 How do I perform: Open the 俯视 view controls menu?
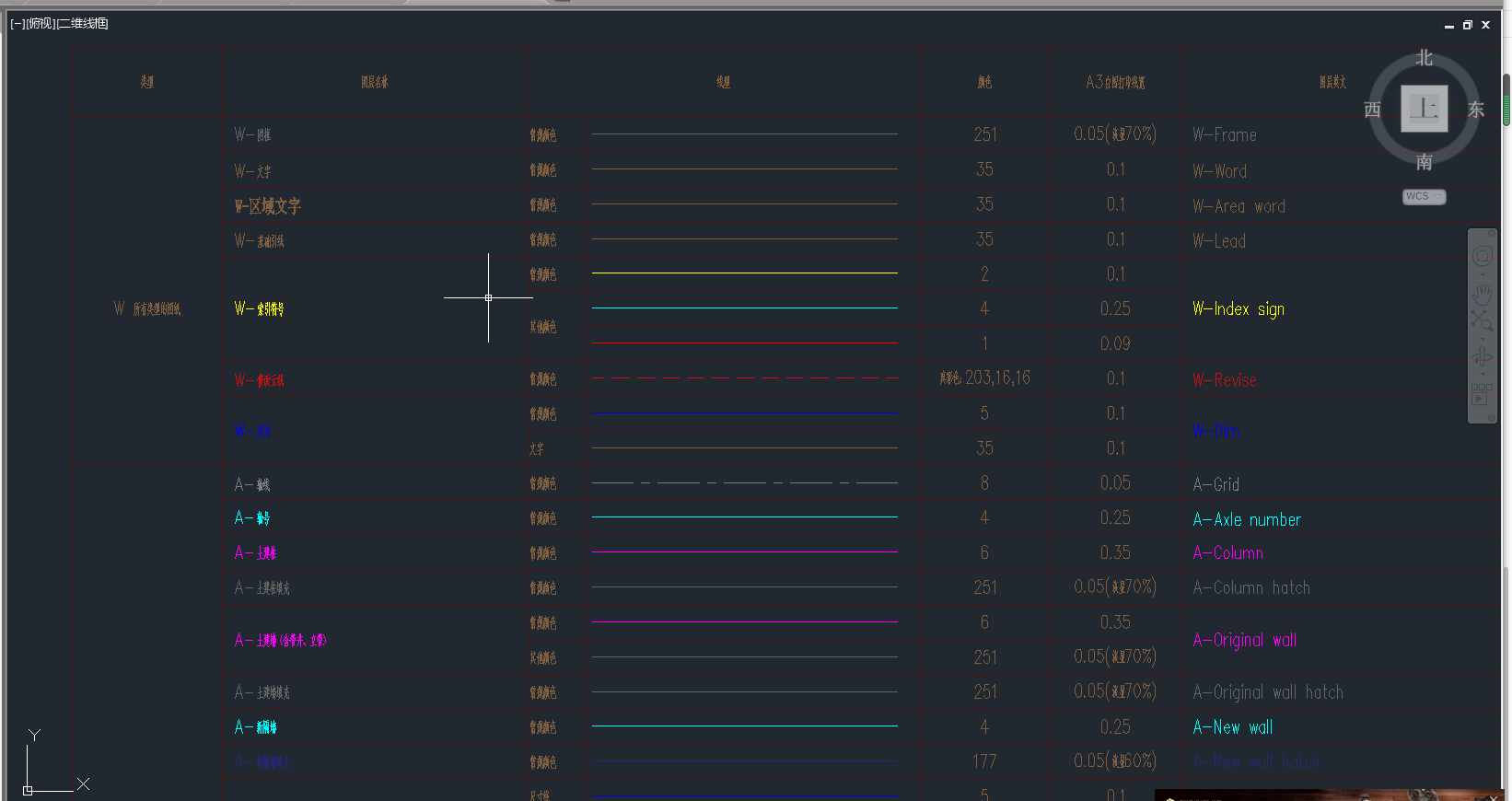[41, 24]
